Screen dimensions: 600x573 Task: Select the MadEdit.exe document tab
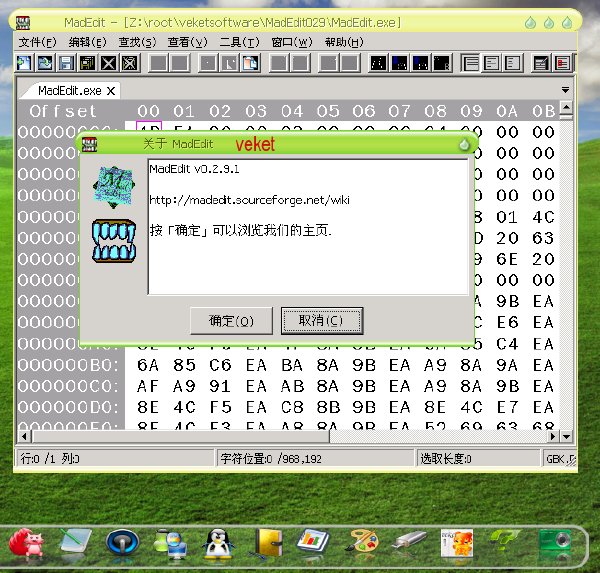tap(69, 91)
